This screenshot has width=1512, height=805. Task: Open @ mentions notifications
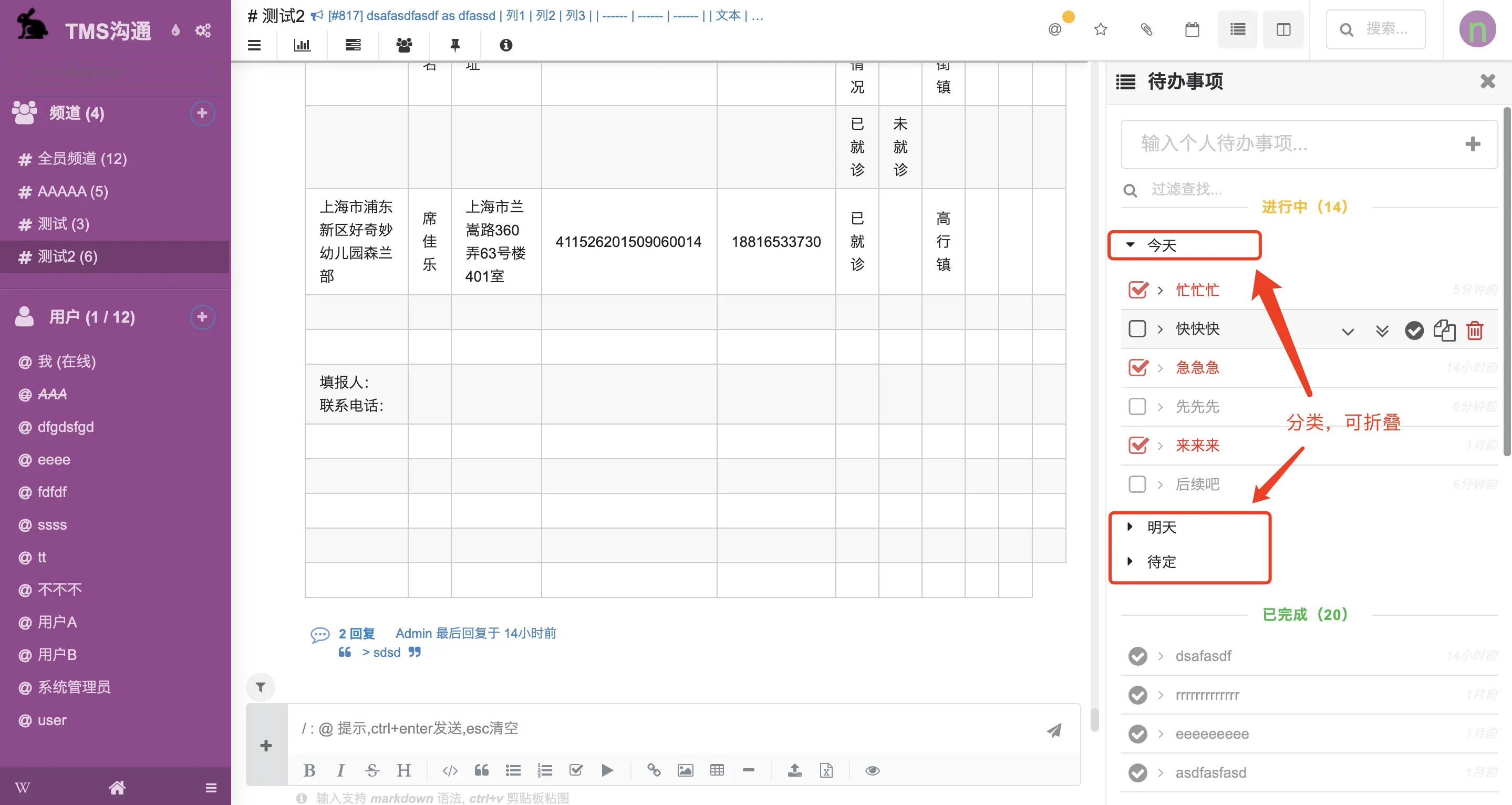tap(1055, 29)
